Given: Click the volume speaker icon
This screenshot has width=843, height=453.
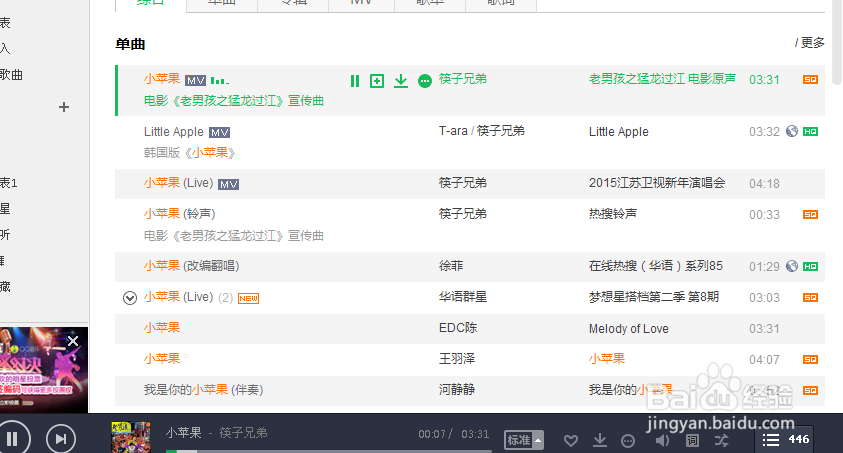Looking at the screenshot, I should [x=662, y=441].
